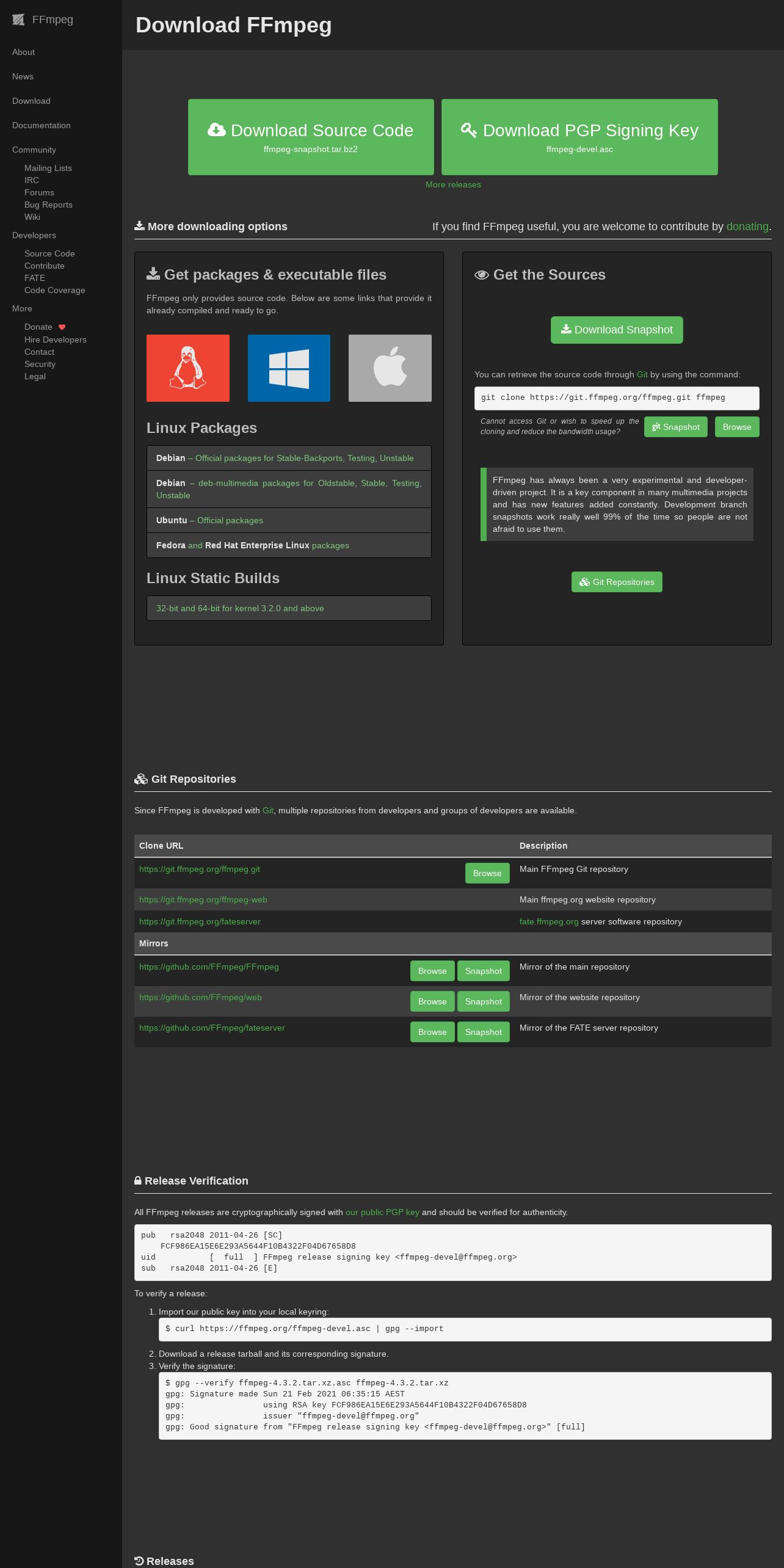Open https://git.ffmpeg.org/fateserver link
This screenshot has width=784, height=1568.
(200, 921)
